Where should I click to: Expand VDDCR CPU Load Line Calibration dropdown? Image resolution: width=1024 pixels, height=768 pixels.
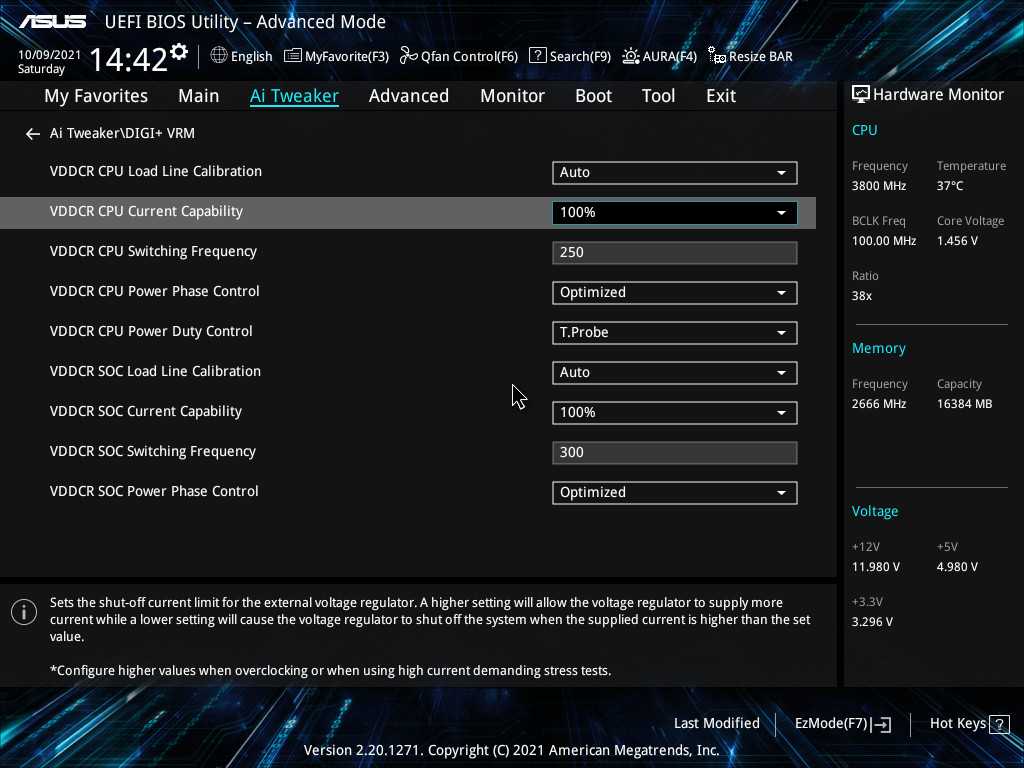click(674, 173)
